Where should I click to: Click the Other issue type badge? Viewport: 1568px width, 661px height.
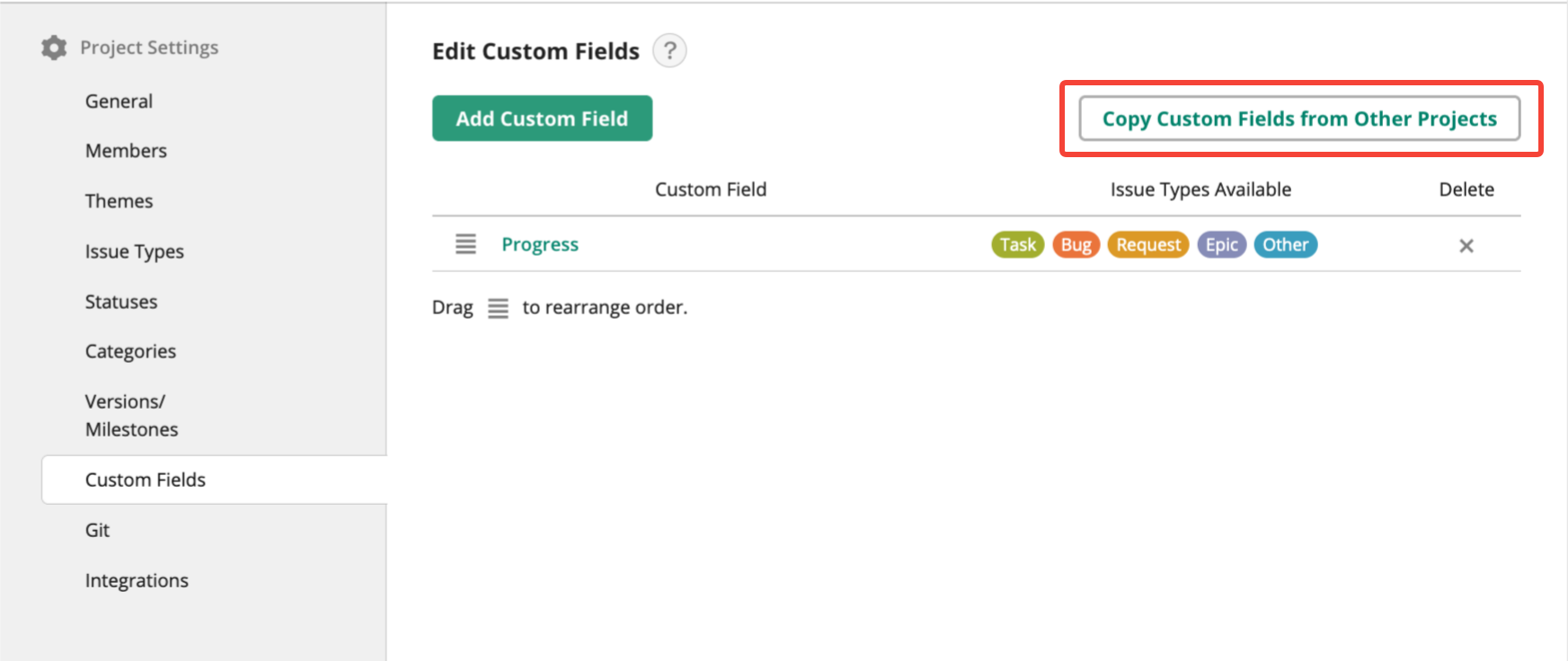(x=1285, y=244)
